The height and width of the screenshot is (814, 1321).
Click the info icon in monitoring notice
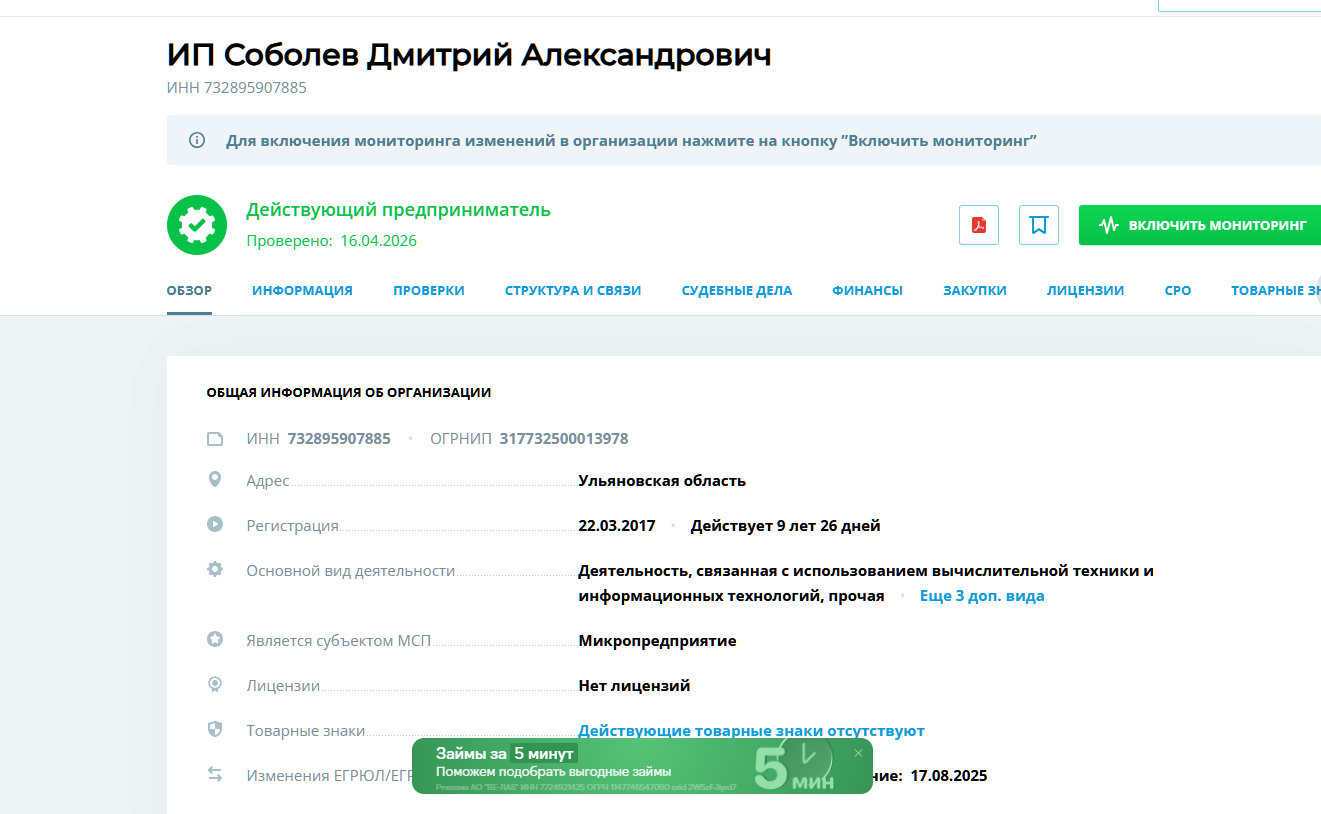click(x=197, y=140)
